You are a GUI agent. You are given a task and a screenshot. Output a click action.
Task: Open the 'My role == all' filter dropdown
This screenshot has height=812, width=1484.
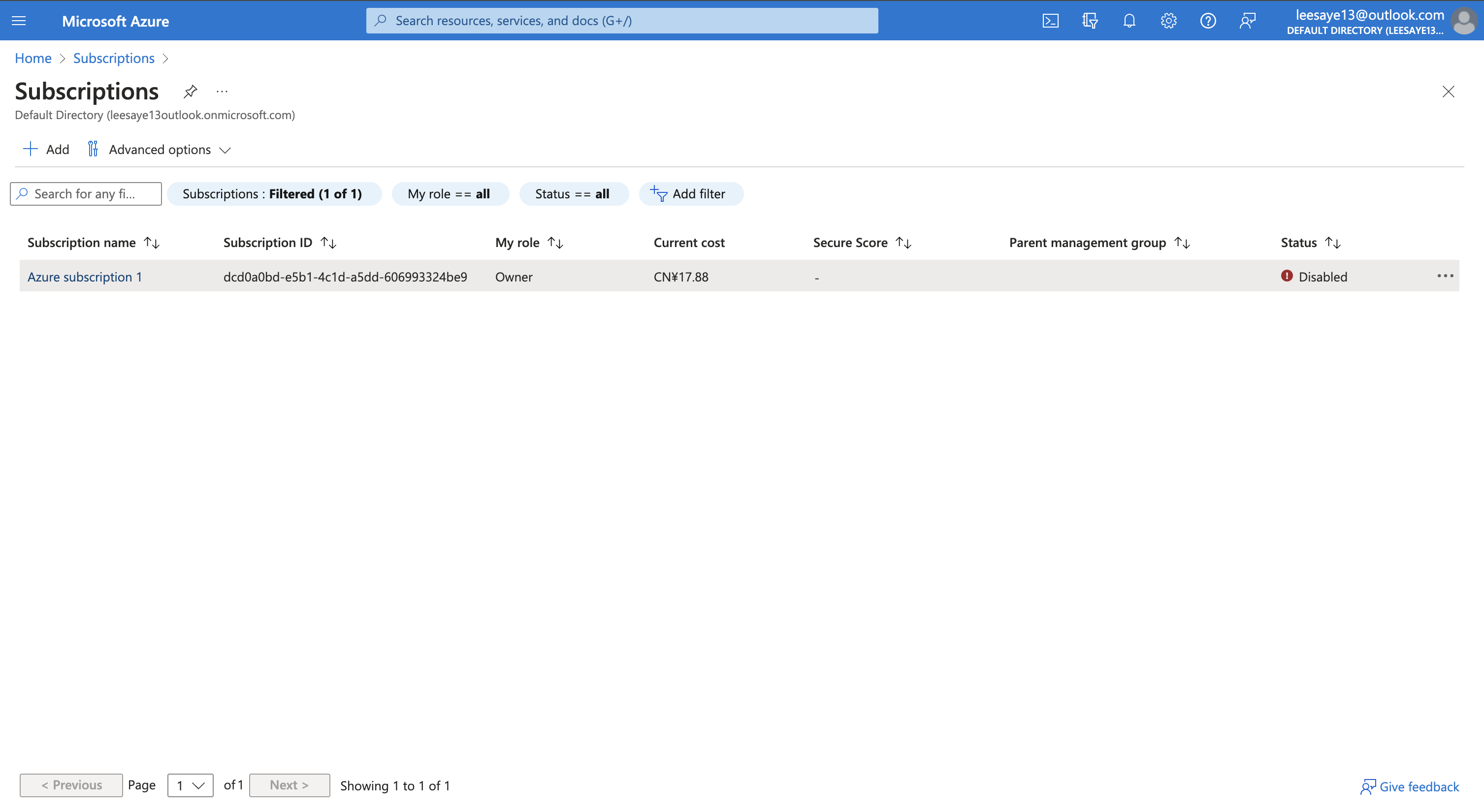click(x=451, y=194)
